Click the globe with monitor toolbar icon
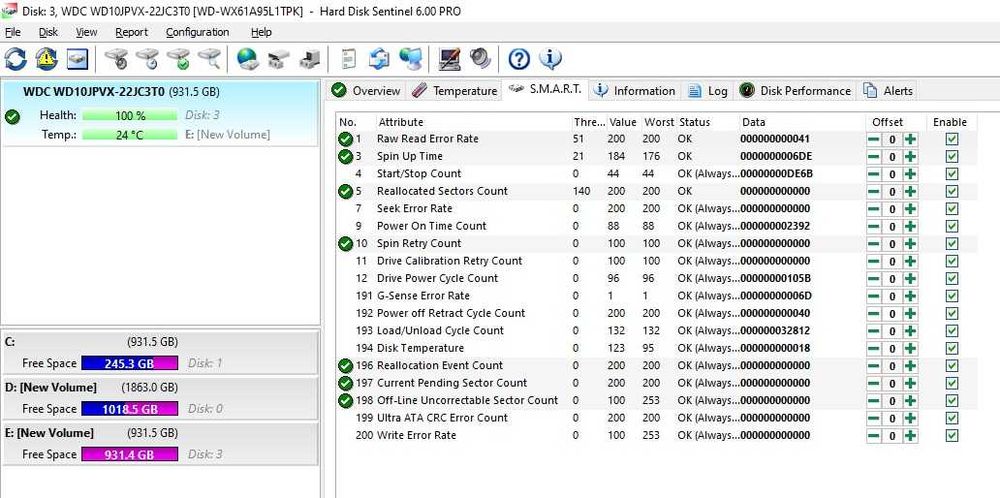Screen dimensions: 1000x498 [410, 59]
